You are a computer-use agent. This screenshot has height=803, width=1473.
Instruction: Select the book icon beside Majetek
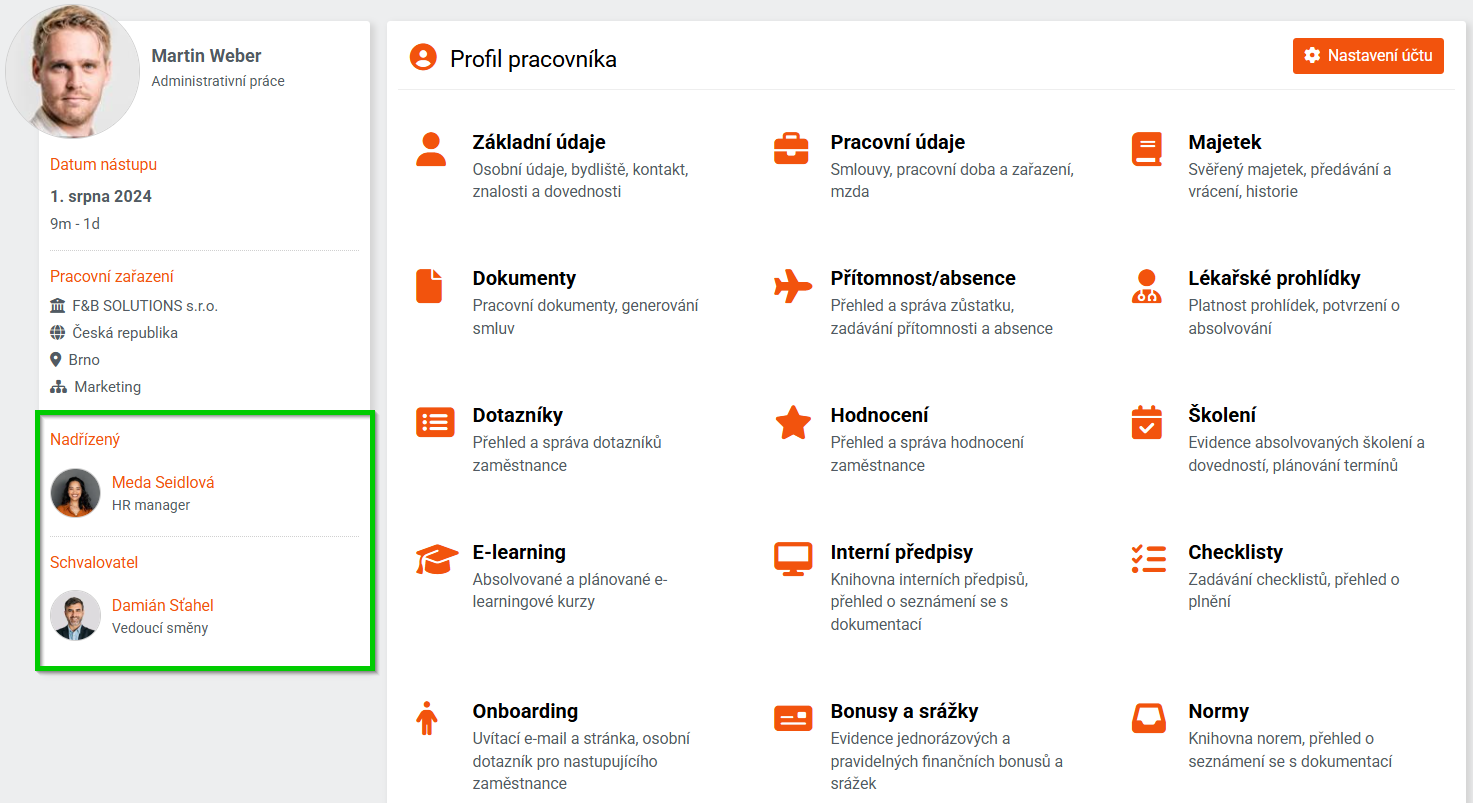(x=1147, y=148)
